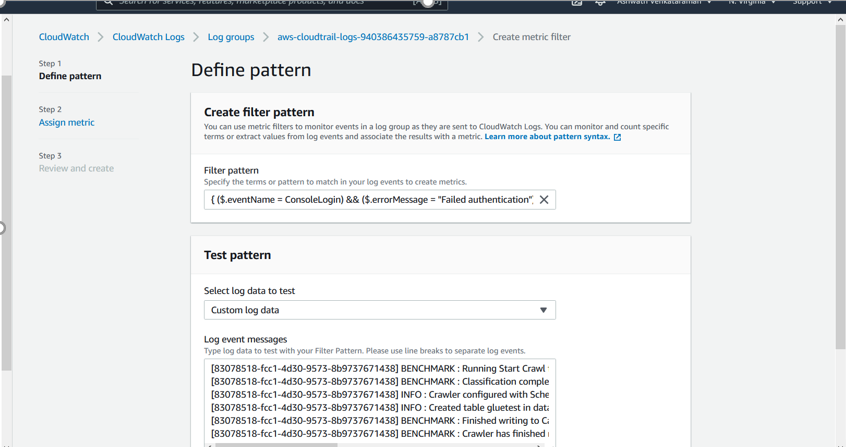Open aws-cloudtrail-logs log group breadcrumb
The image size is (846, 447).
pyautogui.click(x=373, y=37)
